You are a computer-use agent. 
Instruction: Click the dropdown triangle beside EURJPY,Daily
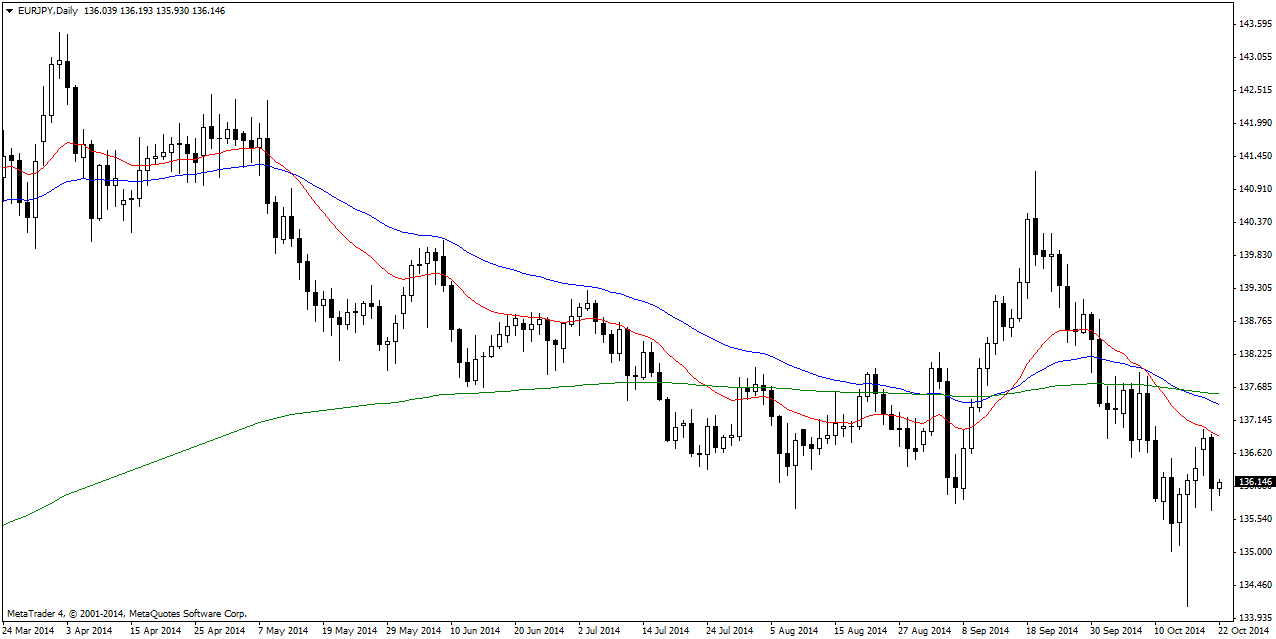click(9, 10)
